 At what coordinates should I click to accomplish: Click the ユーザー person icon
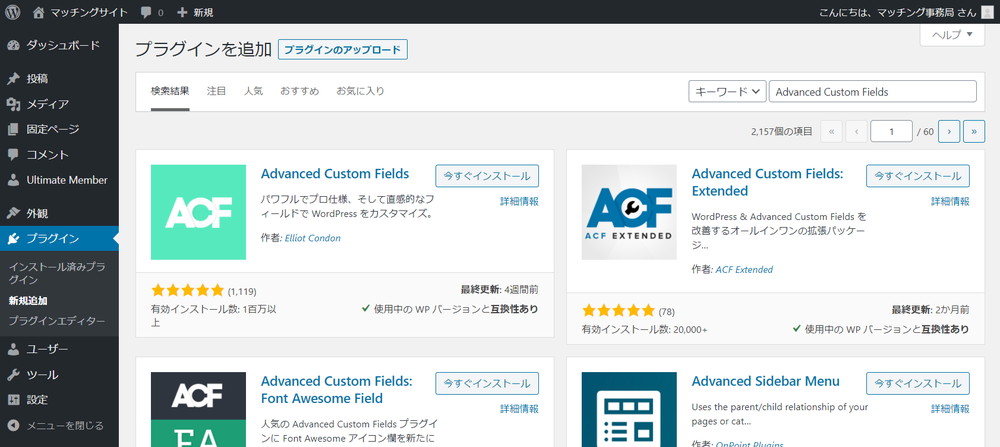coord(13,349)
